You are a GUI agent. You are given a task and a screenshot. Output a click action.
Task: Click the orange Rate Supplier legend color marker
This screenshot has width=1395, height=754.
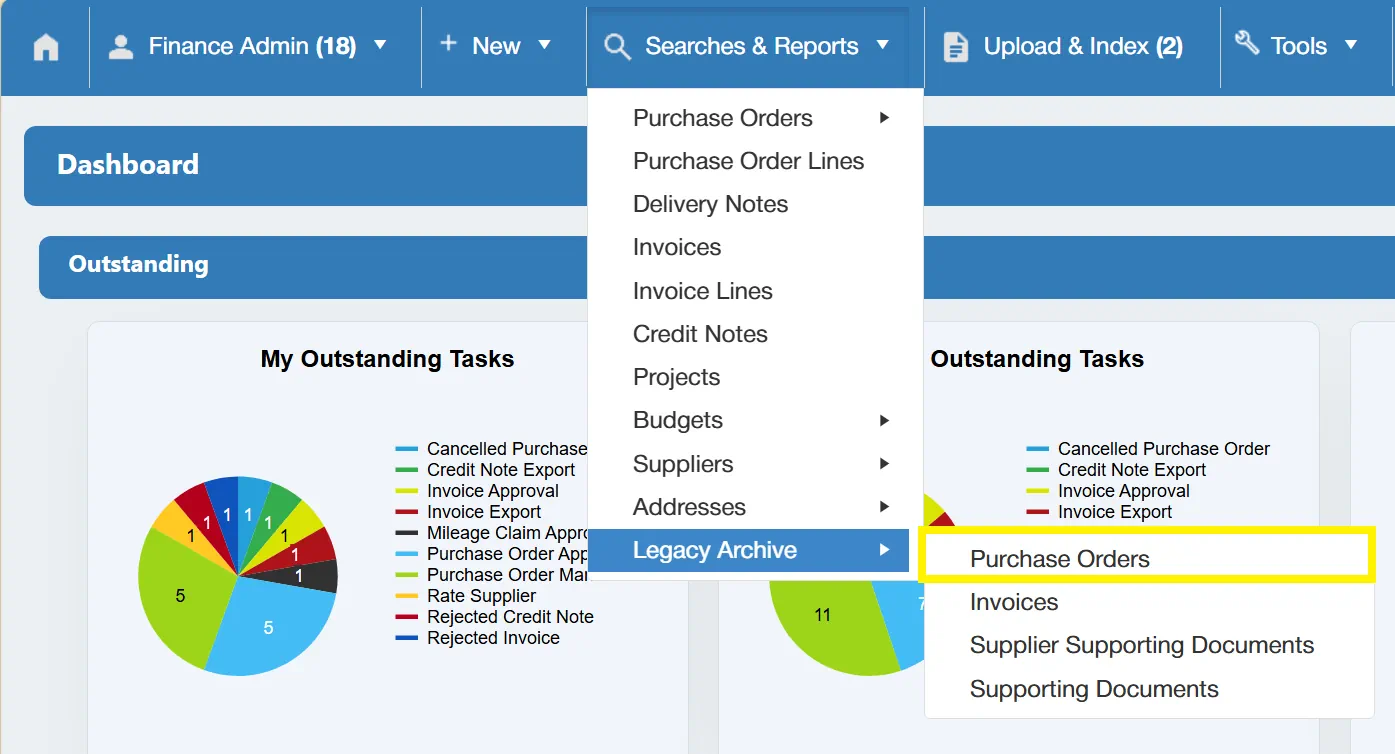[406, 596]
